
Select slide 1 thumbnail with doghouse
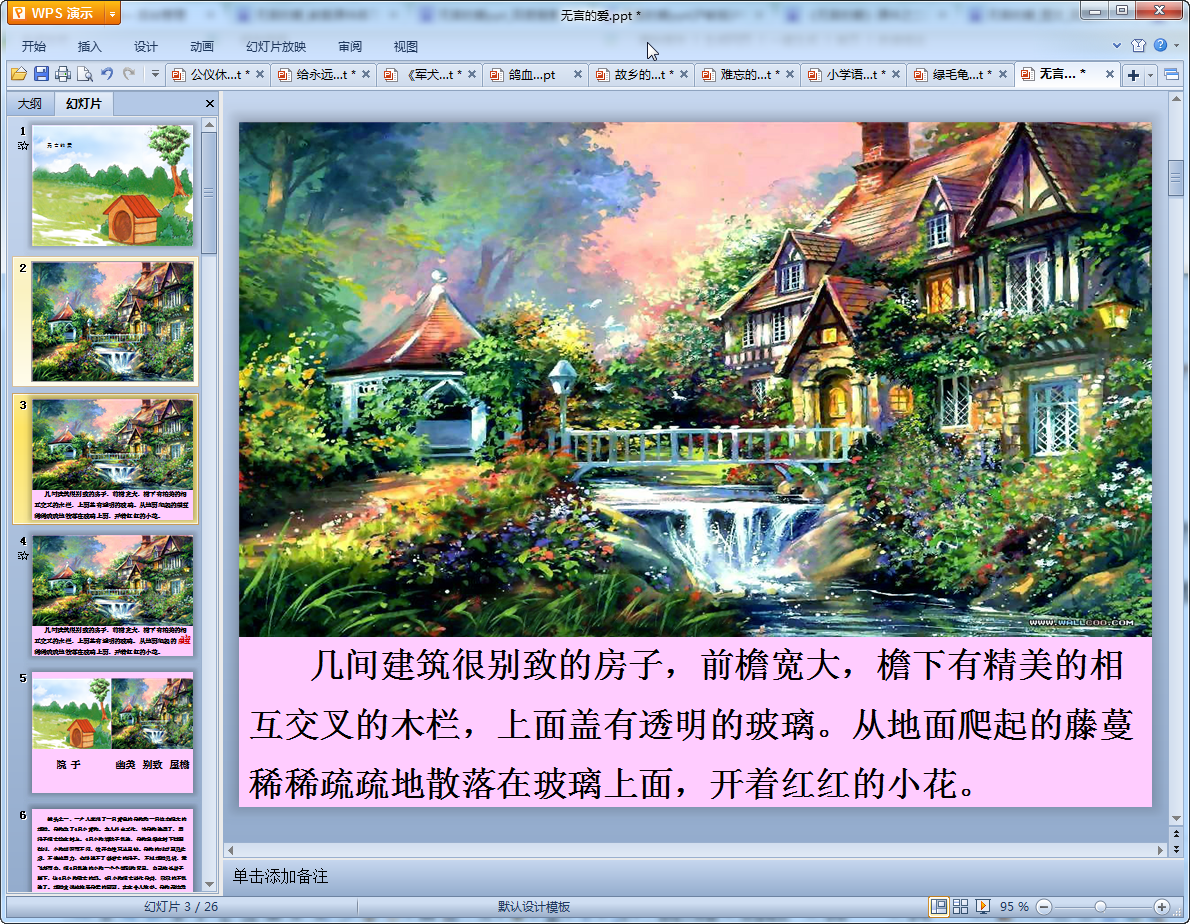pyautogui.click(x=112, y=185)
